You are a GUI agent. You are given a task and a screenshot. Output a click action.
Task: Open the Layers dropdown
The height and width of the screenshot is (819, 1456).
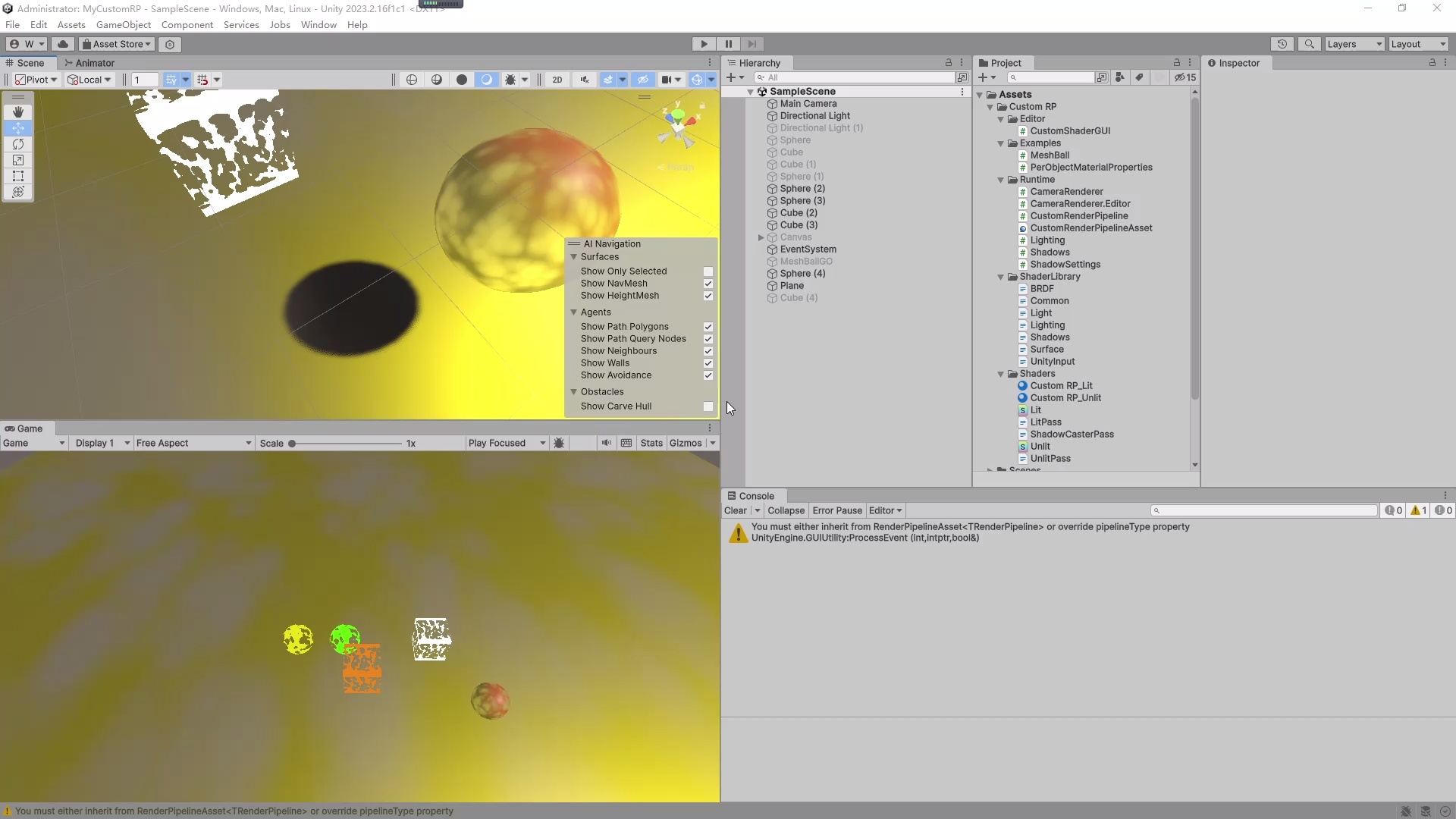[x=1354, y=44]
